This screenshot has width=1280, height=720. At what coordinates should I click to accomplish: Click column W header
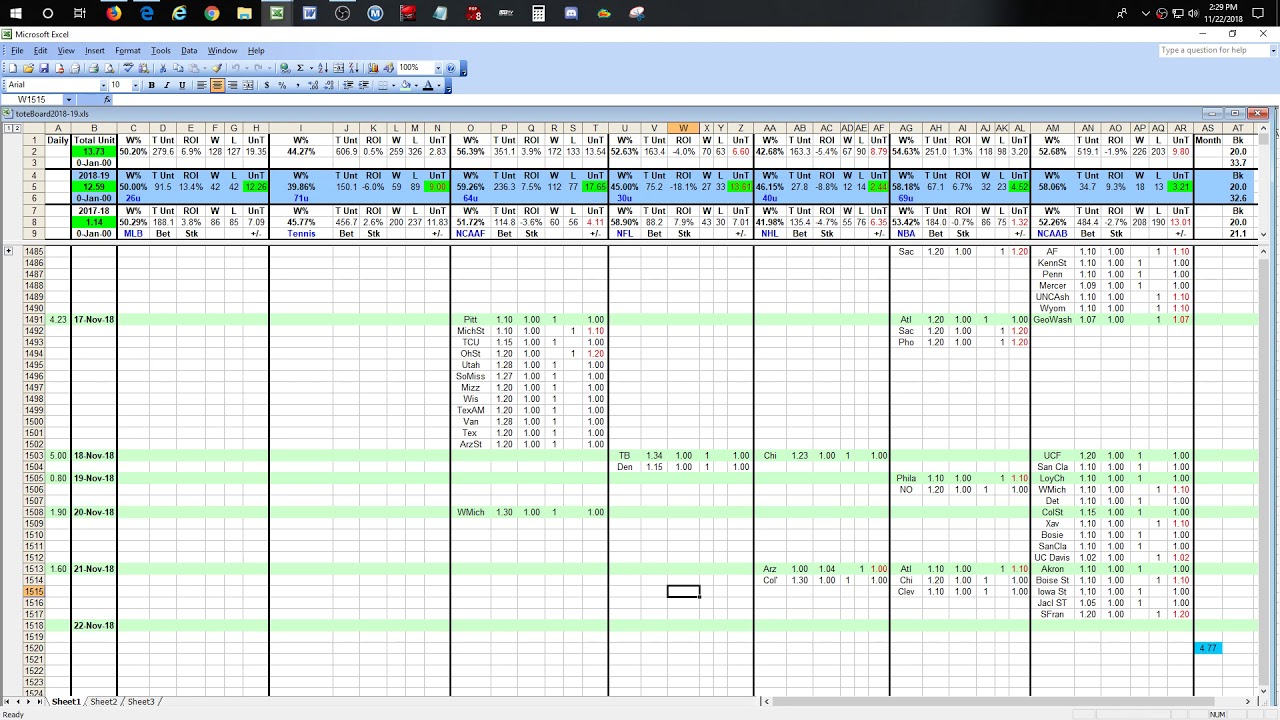tap(683, 128)
